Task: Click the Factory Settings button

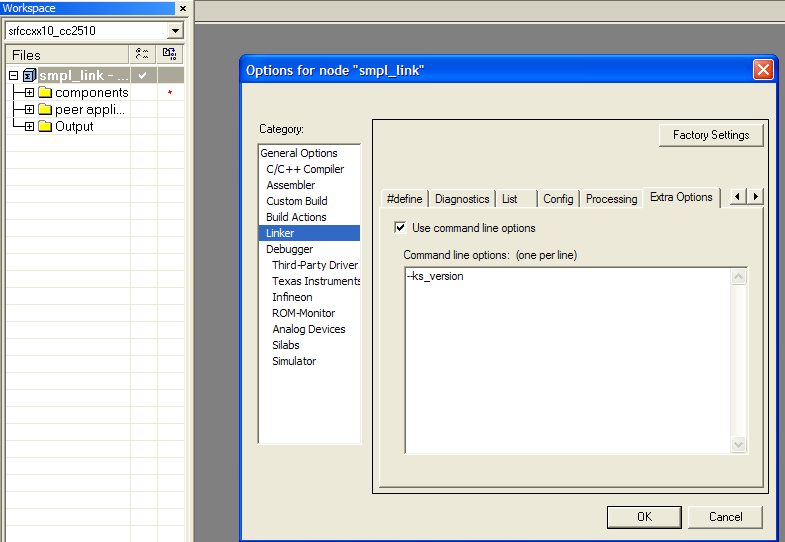Action: [x=711, y=135]
